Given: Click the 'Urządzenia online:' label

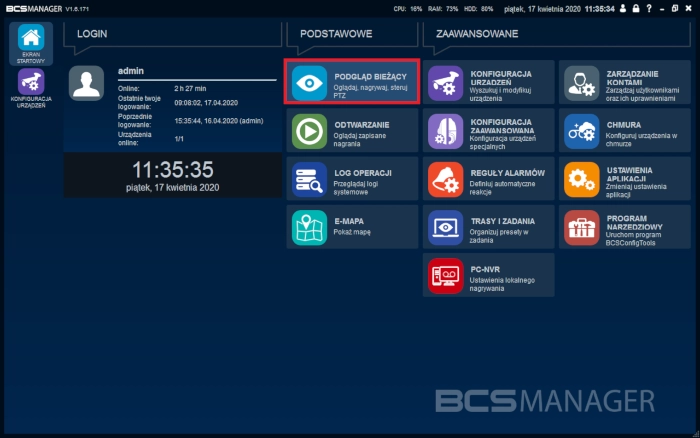Looking at the screenshot, I should (x=135, y=139).
